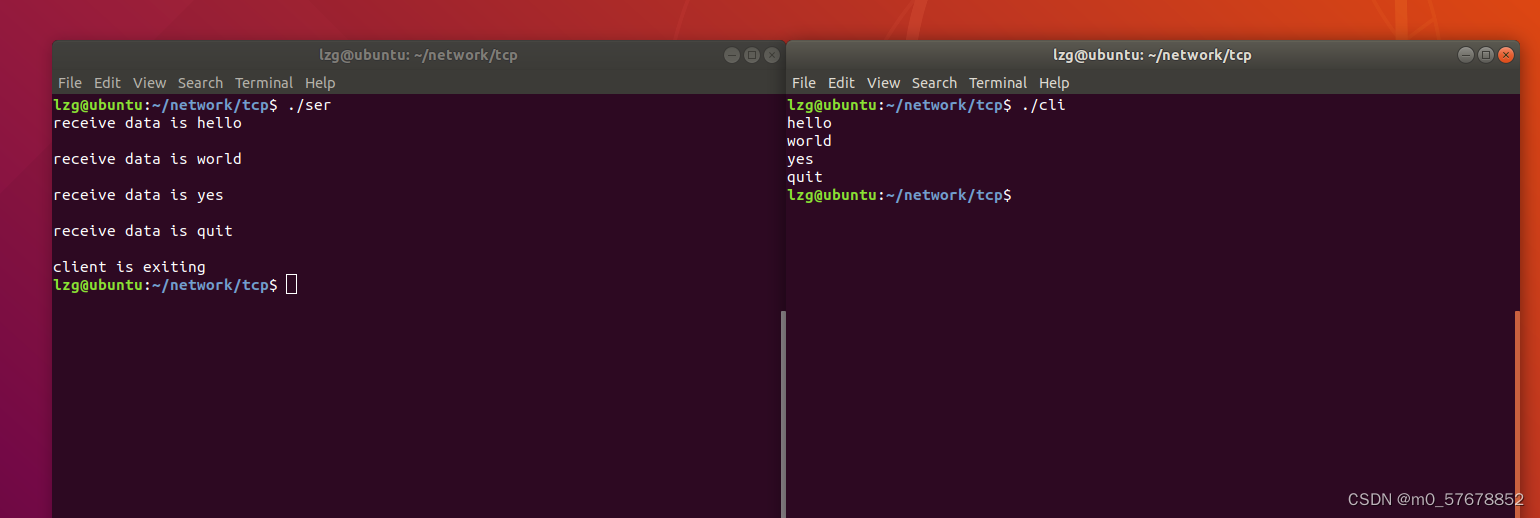Image resolution: width=1540 pixels, height=518 pixels.
Task: Open File menu in left terminal
Action: click(70, 83)
